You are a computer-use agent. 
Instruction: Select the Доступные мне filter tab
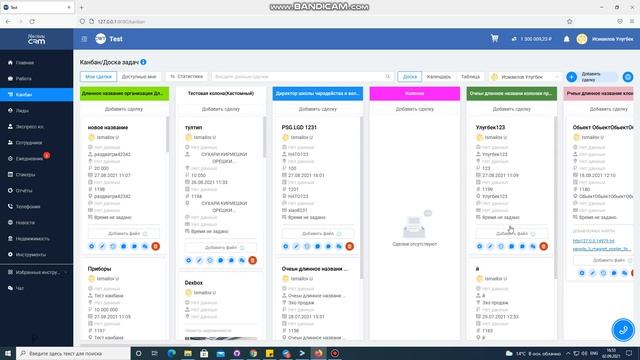tap(139, 76)
